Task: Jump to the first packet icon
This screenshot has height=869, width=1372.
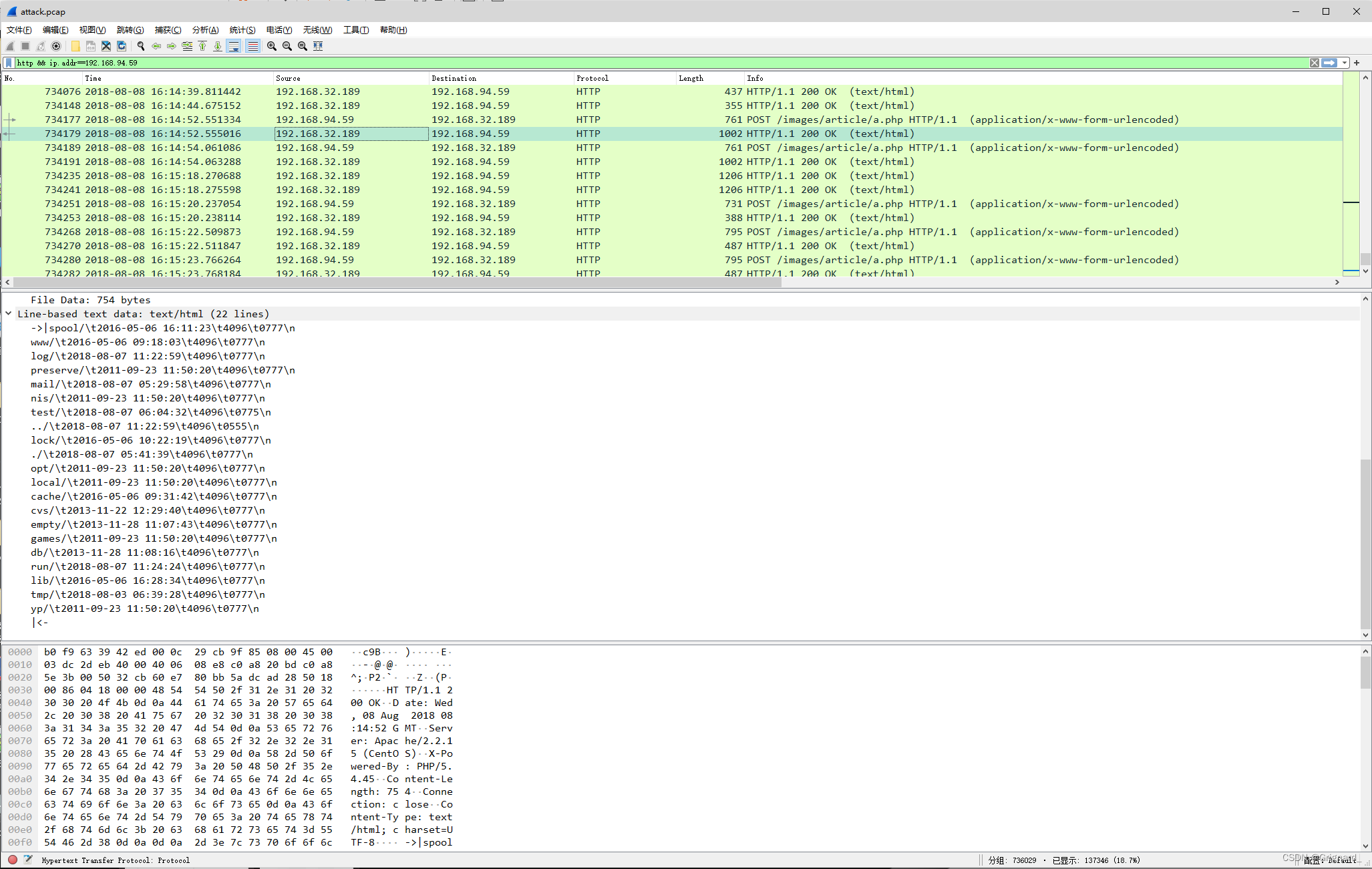Action: click(202, 46)
